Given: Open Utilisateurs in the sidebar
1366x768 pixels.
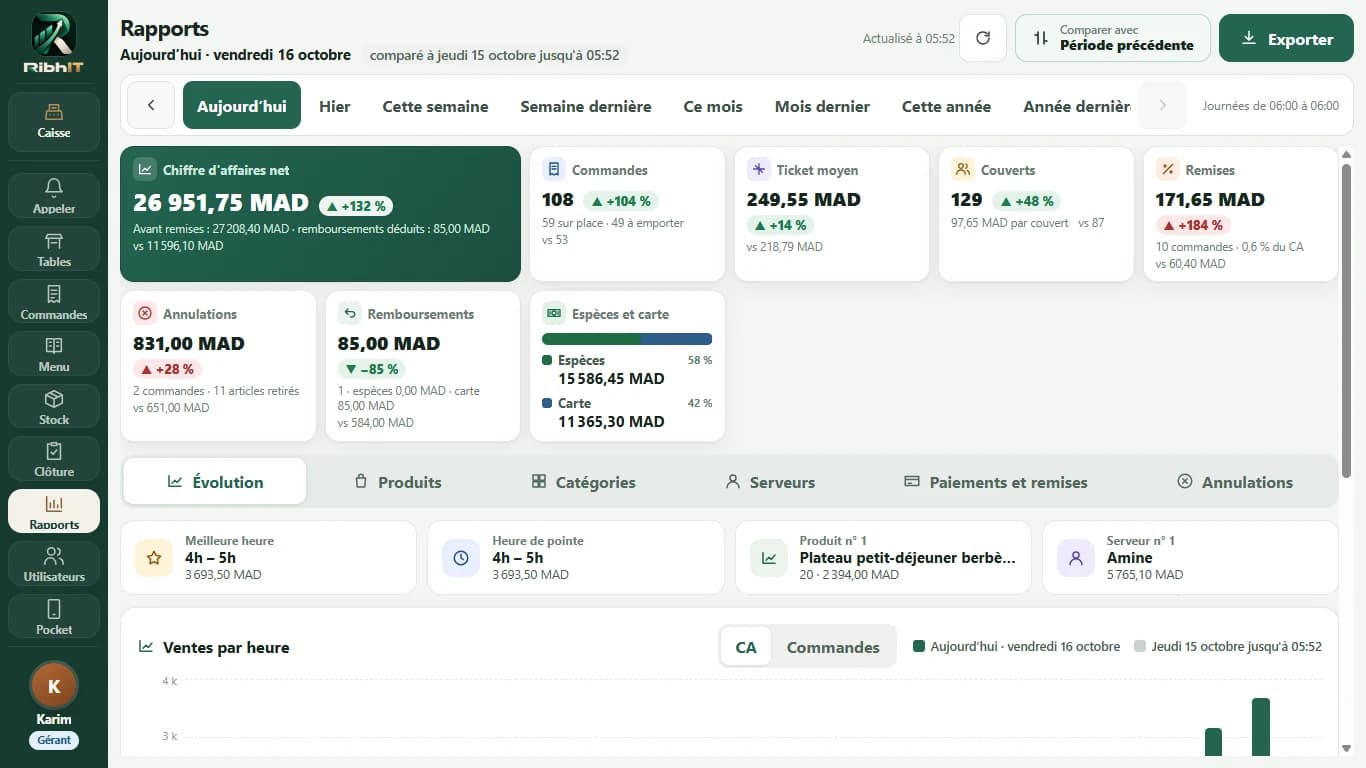Looking at the screenshot, I should tap(54, 563).
